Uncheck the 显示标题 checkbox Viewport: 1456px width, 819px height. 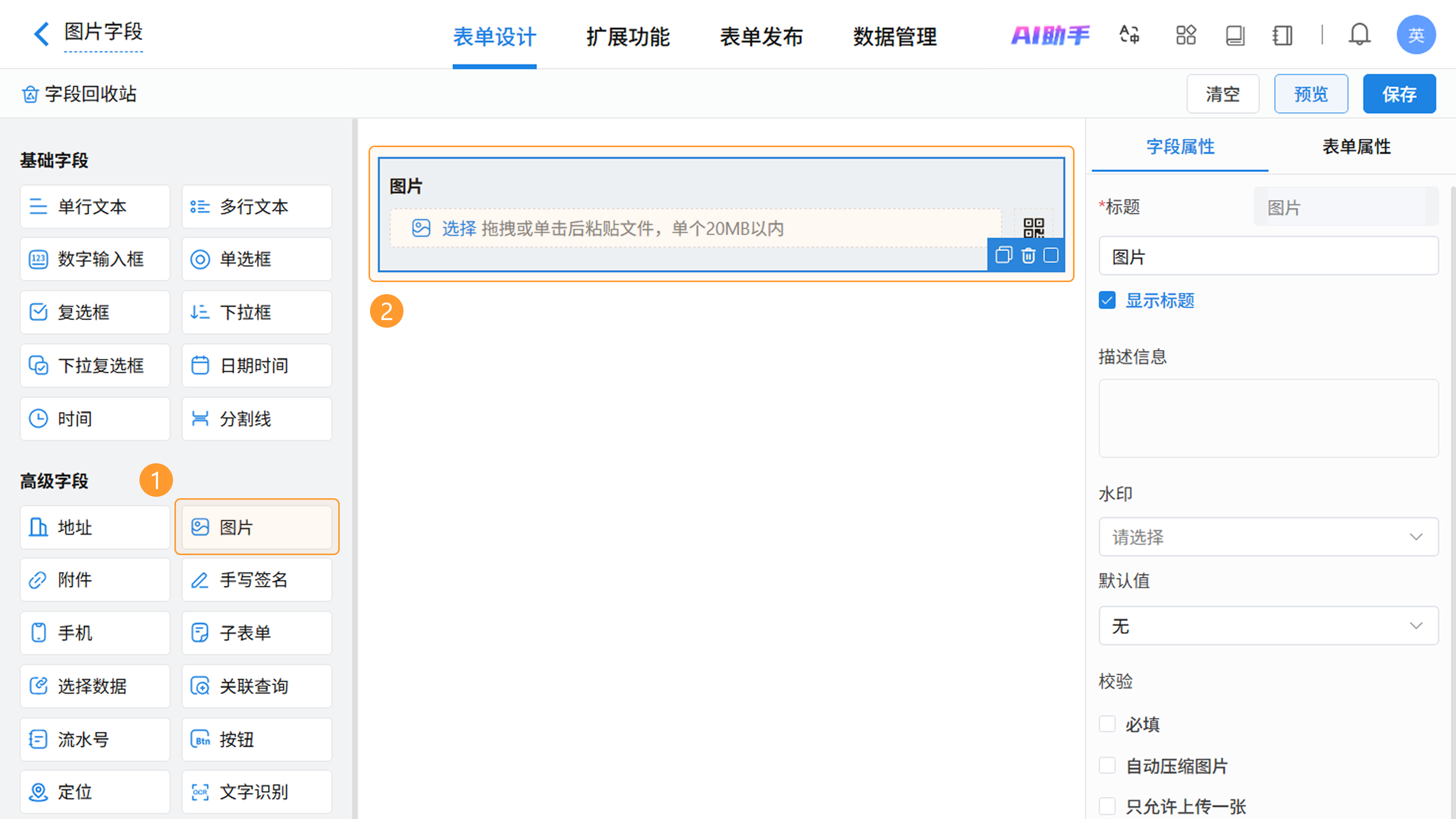(x=1107, y=300)
